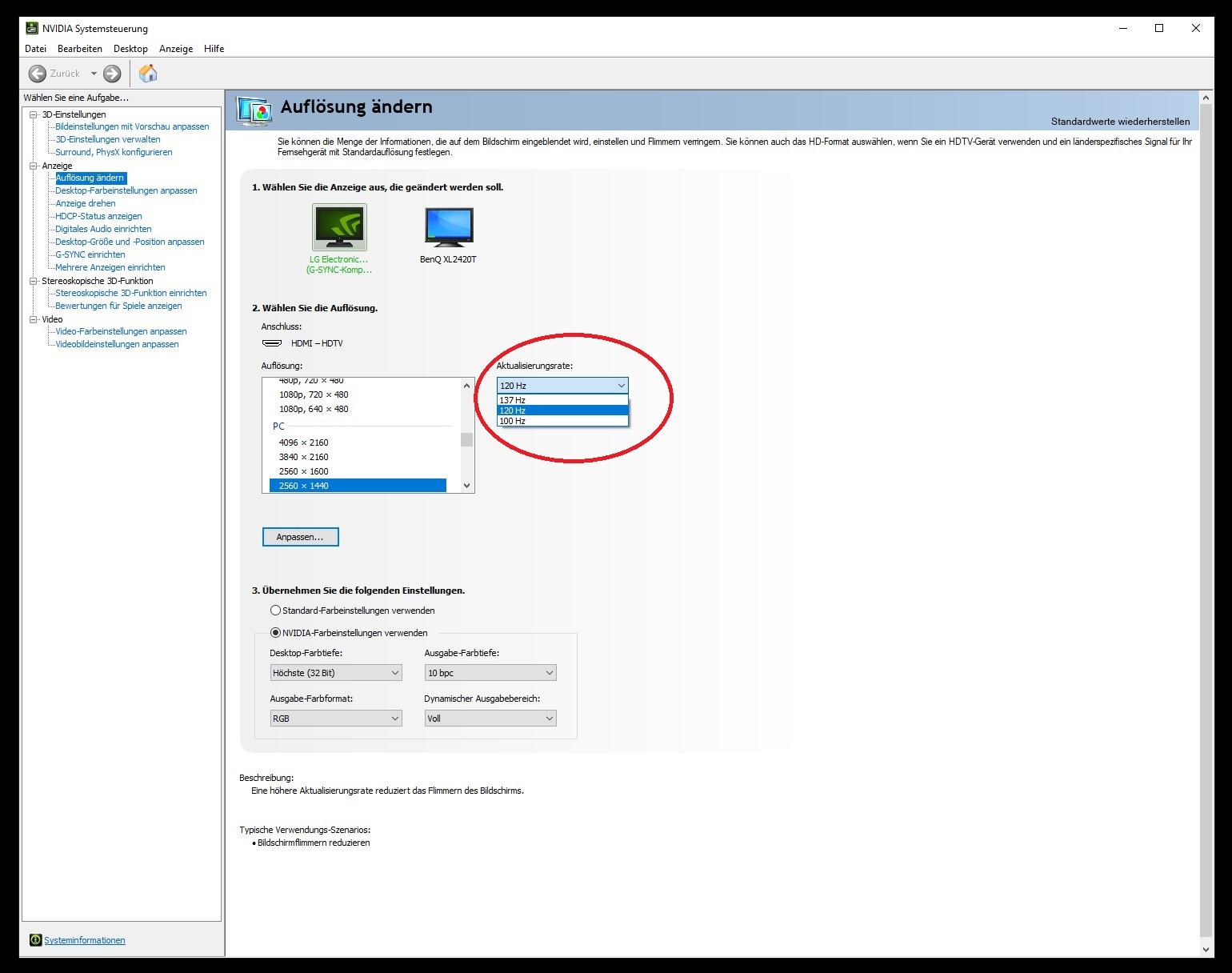Open Videobildeinstellungen anpassen
This screenshot has width=1232, height=973.
pyautogui.click(x=117, y=344)
